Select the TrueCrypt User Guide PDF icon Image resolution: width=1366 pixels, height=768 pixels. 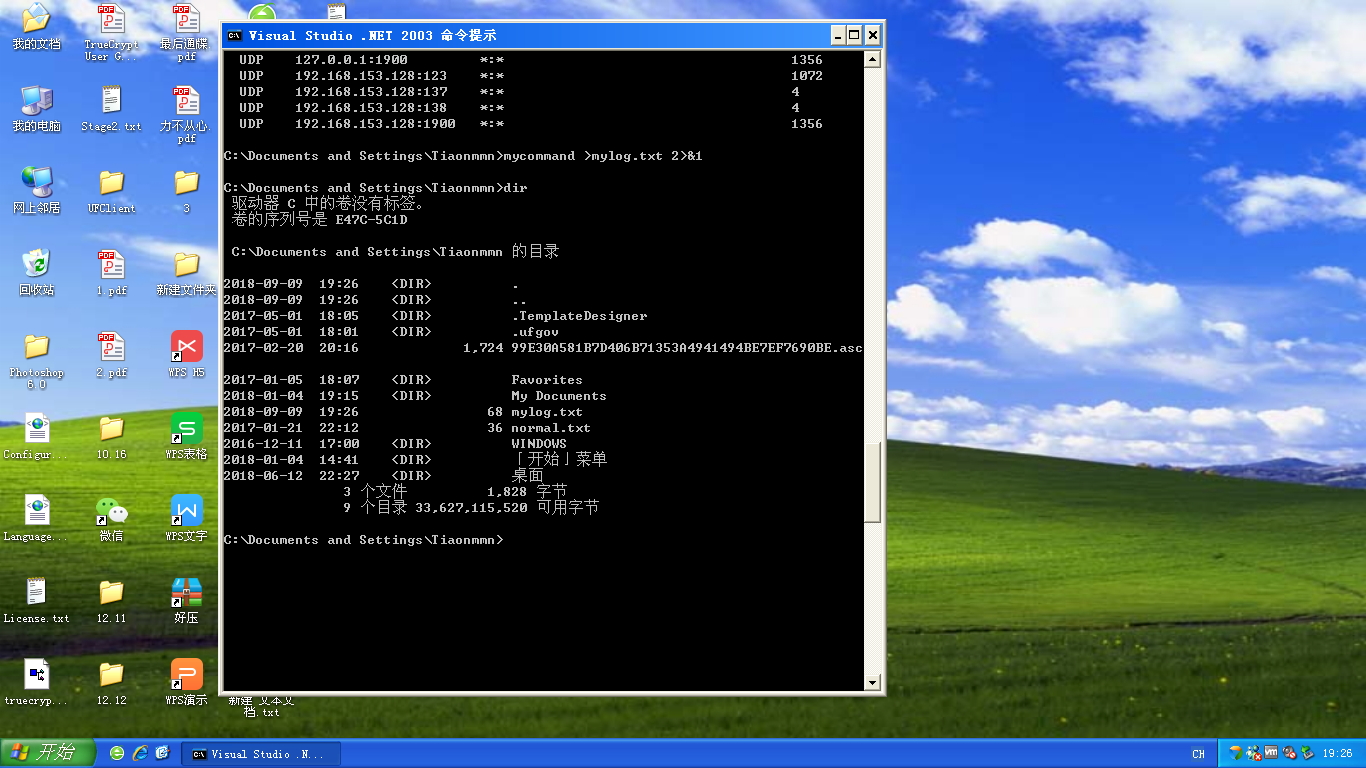click(111, 22)
